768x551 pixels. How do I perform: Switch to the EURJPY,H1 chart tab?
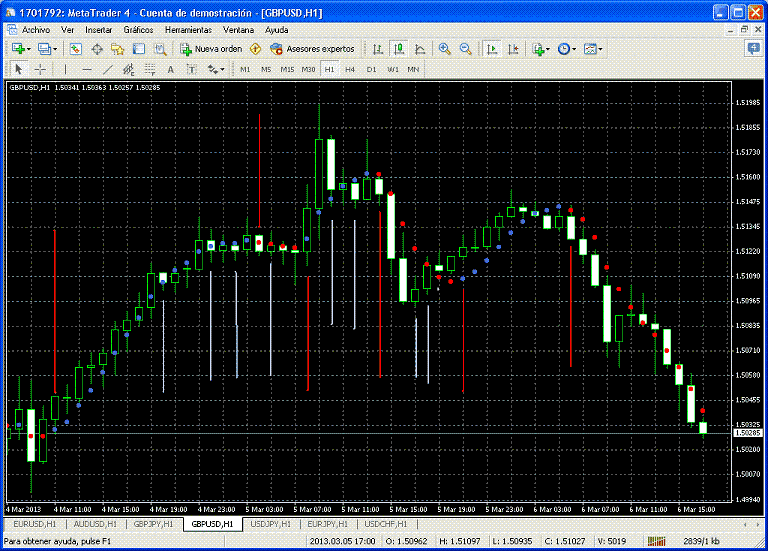click(327, 524)
